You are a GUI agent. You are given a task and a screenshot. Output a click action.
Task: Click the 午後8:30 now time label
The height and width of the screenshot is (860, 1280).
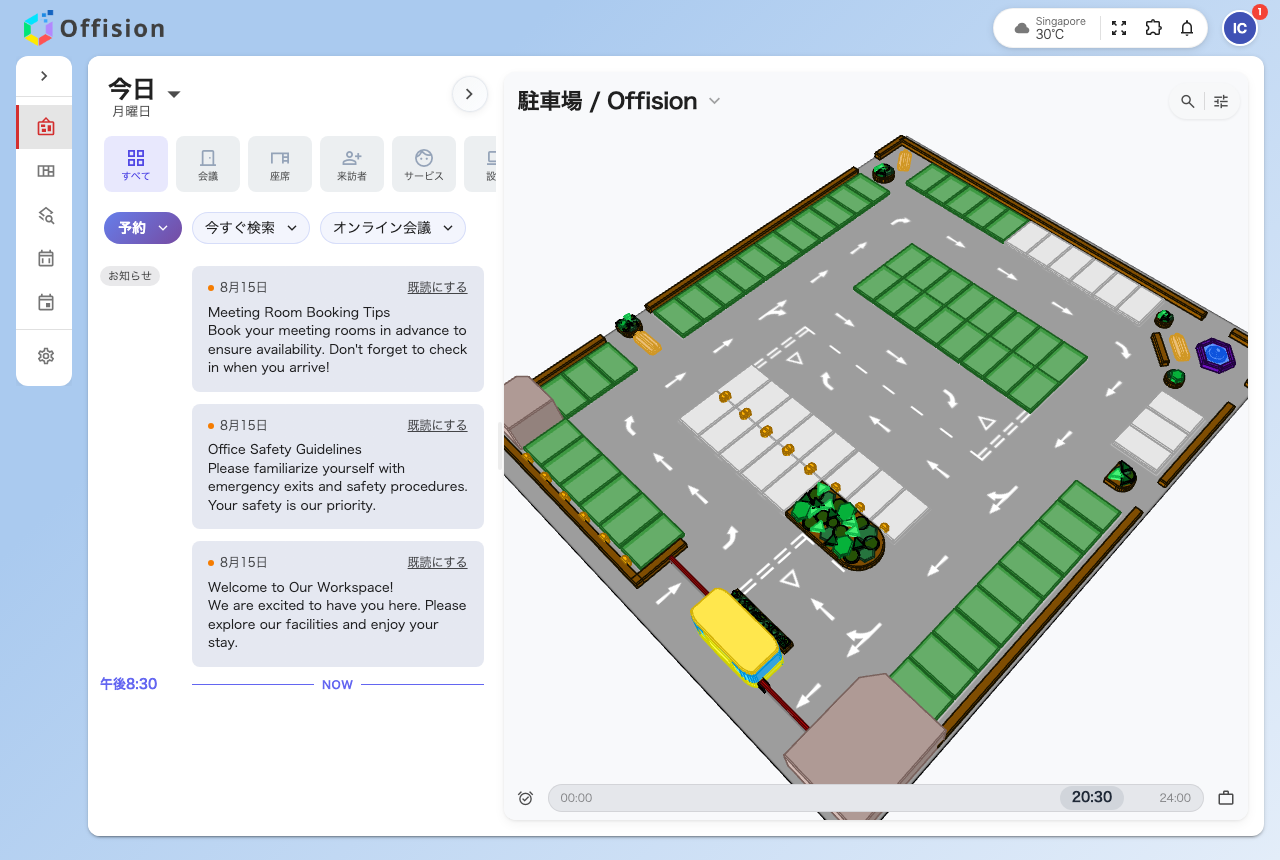tap(128, 684)
